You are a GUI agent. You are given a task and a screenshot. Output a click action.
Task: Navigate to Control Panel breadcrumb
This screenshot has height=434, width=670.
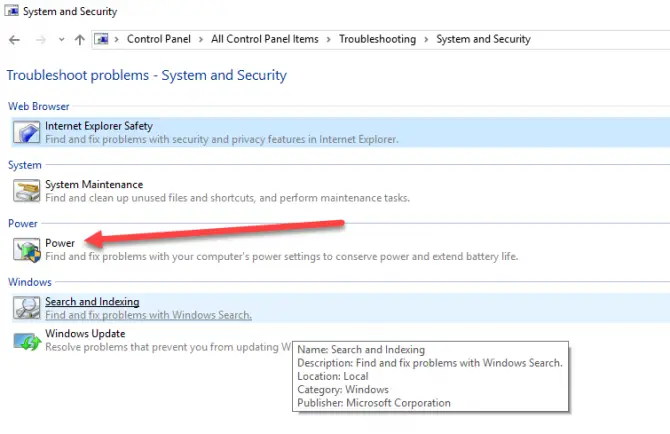pos(159,39)
